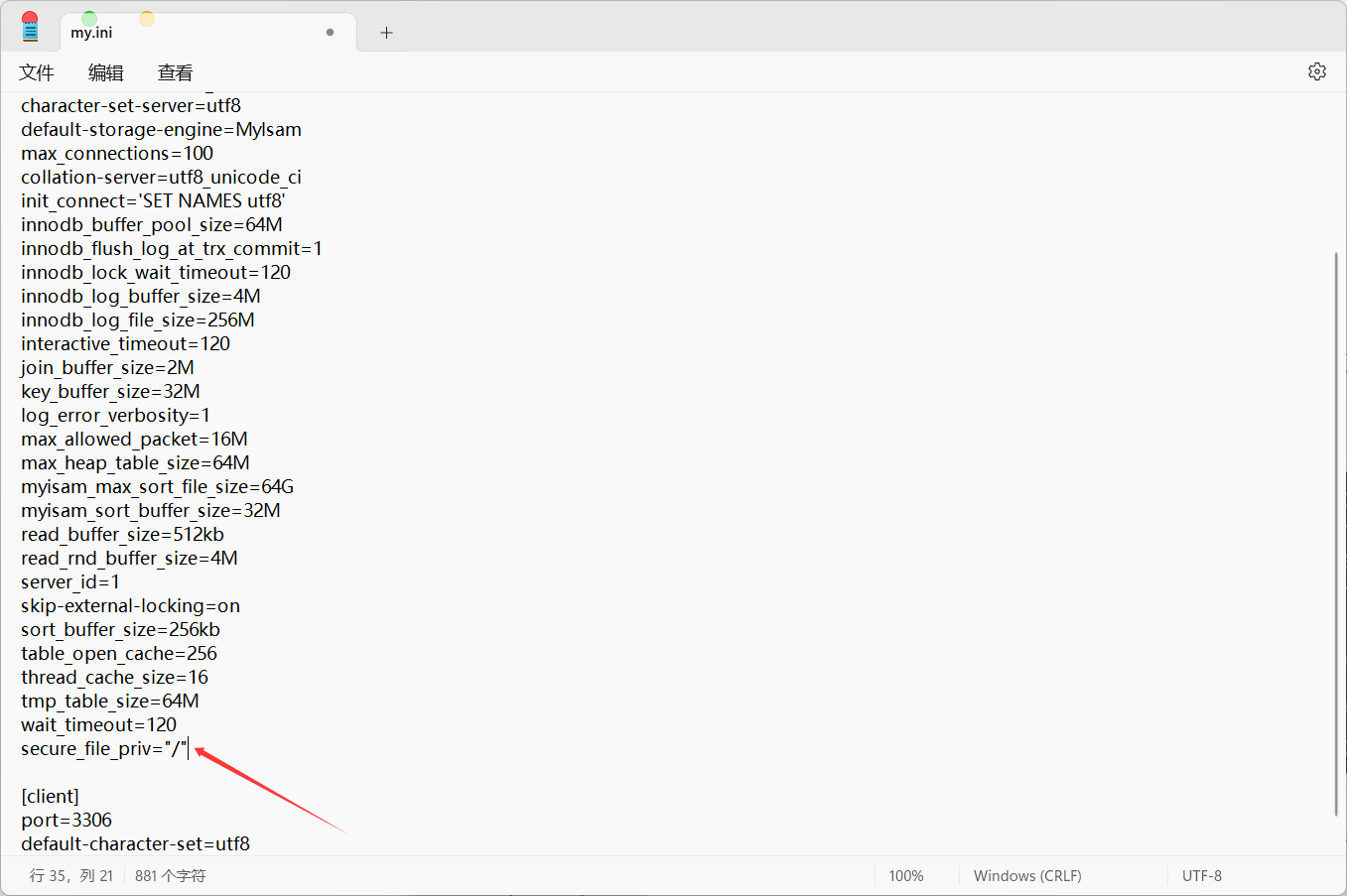Click the myisam_max_sort_file_size=64G line
Viewport: 1347px width, 896px height.
coord(158,487)
